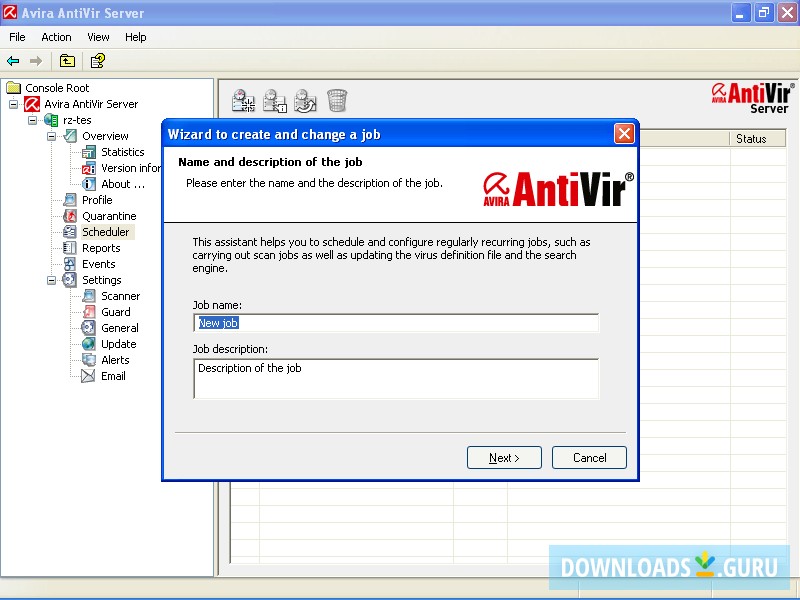This screenshot has height=600, width=800.
Task: Click the Next button in wizard
Action: [504, 458]
